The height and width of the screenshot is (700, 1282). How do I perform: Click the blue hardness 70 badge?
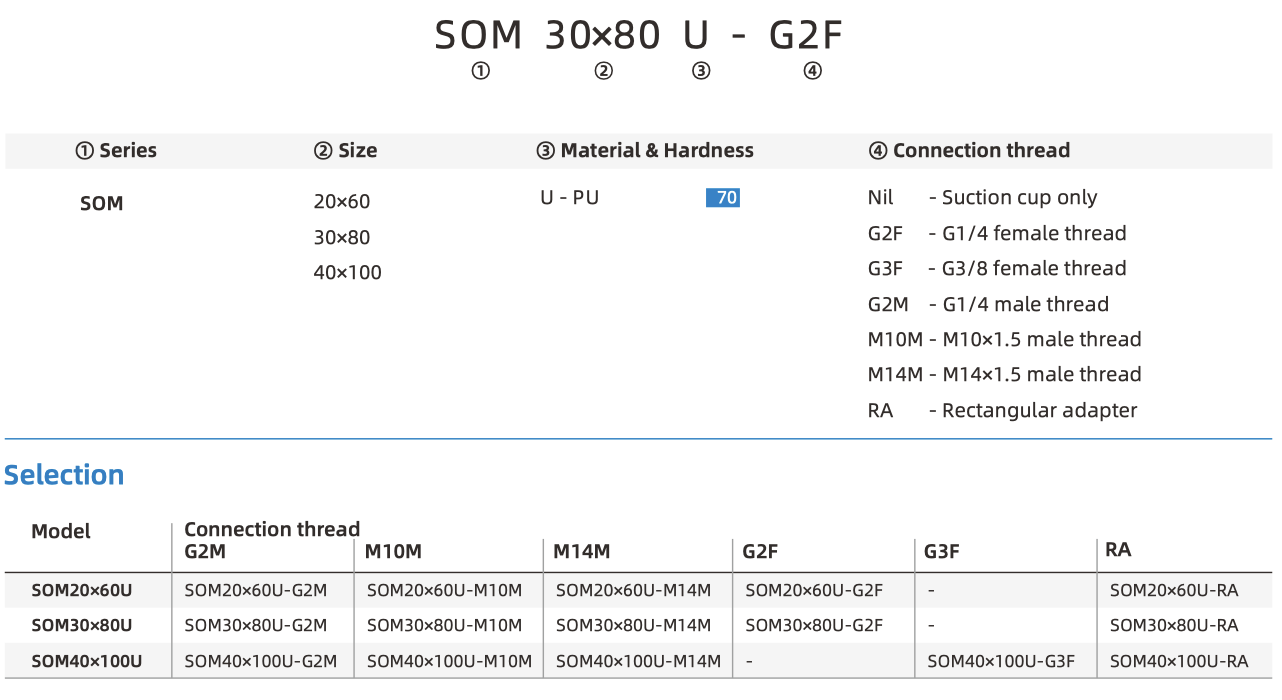[x=723, y=198]
